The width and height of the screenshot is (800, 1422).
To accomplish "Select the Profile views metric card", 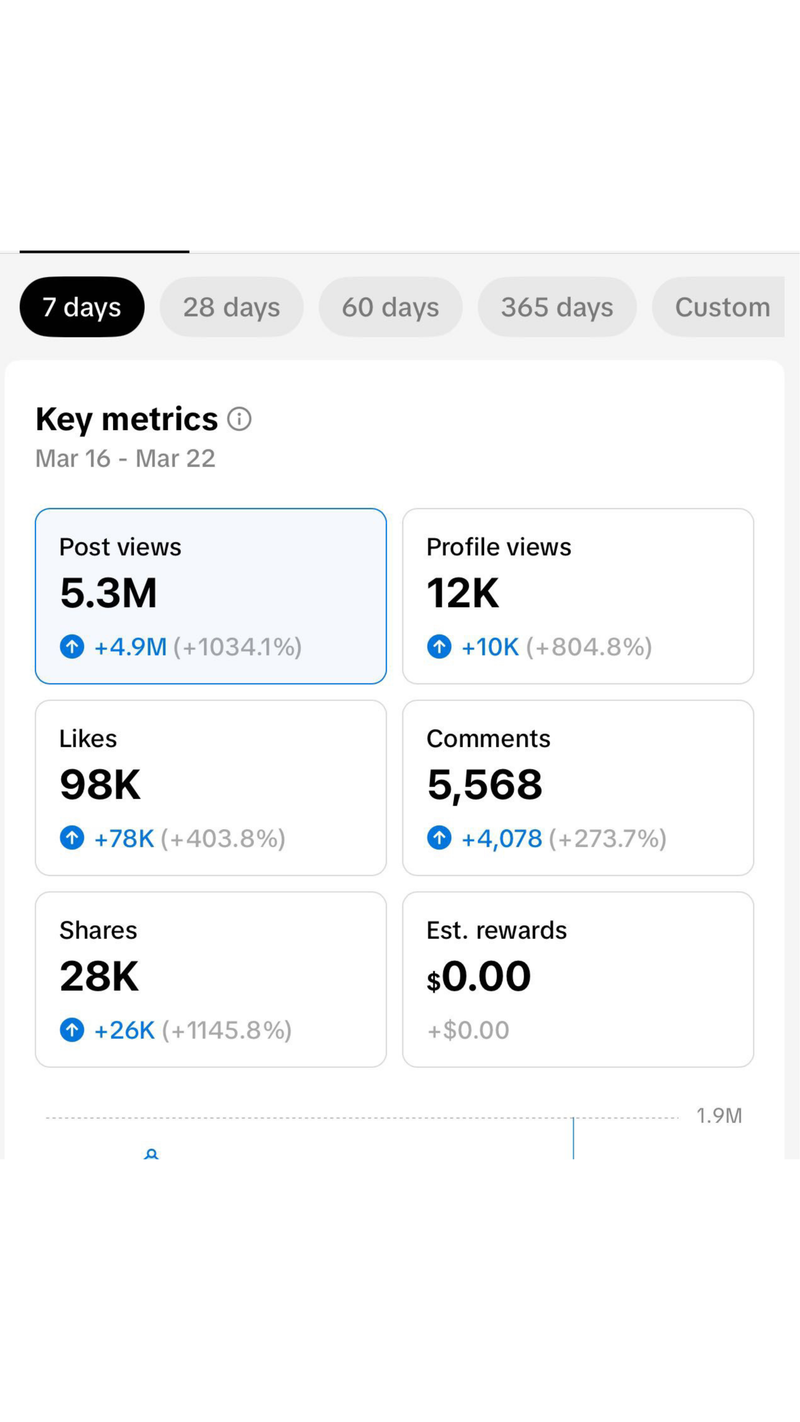I will click(x=578, y=596).
